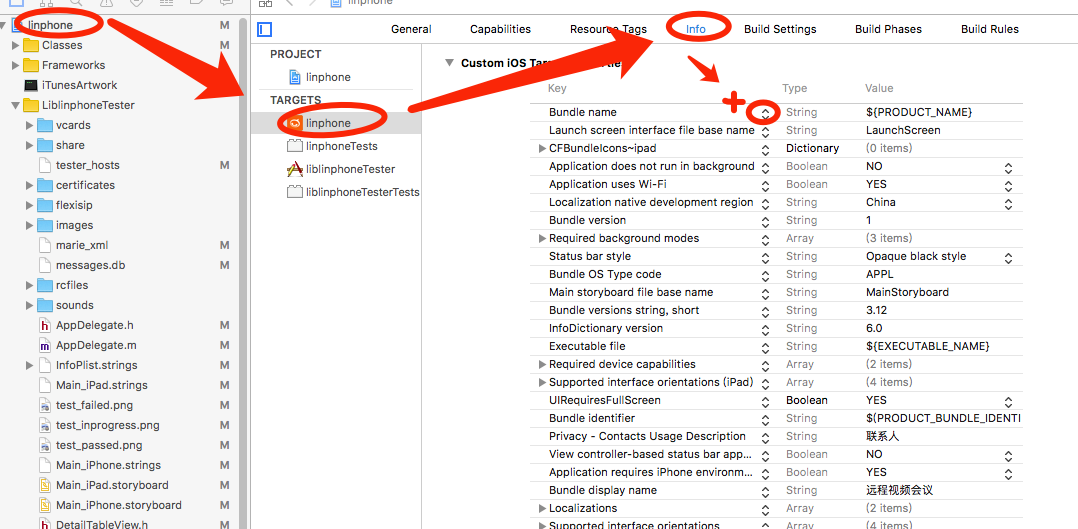
Task: Switch to the Build Rules tab
Action: [990, 29]
